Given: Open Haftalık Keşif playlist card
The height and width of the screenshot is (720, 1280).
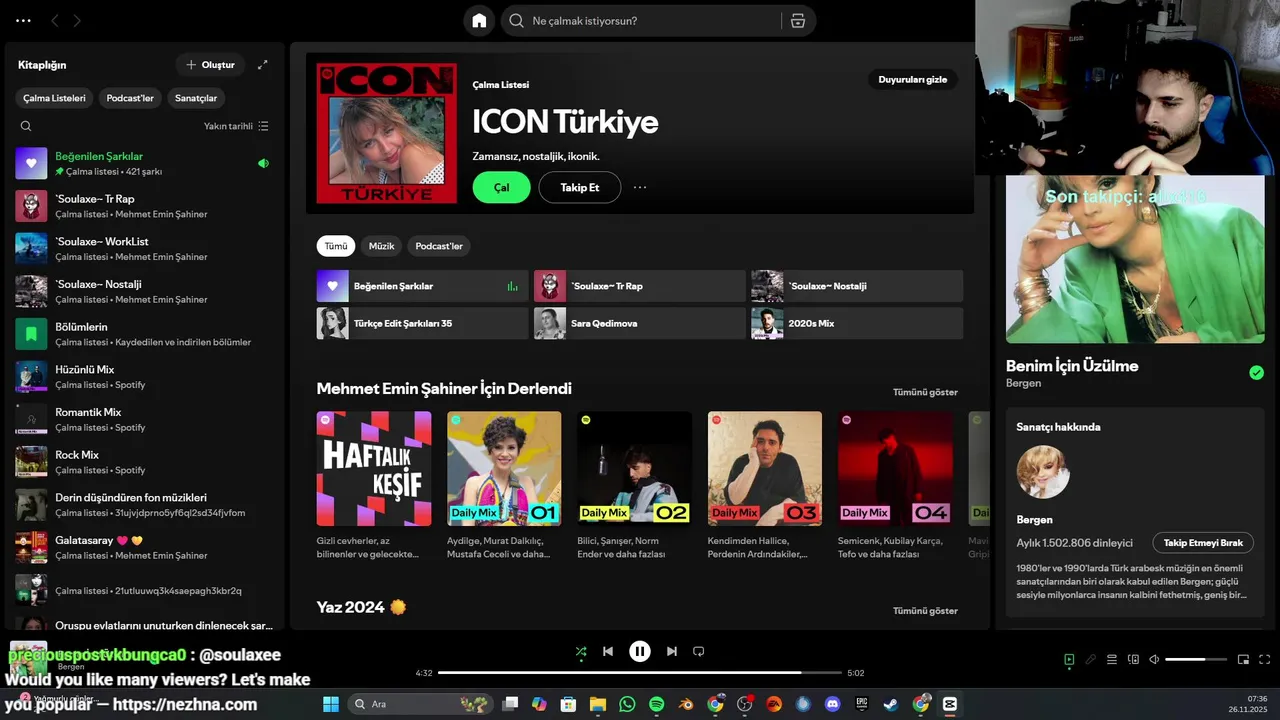Looking at the screenshot, I should click(x=374, y=485).
